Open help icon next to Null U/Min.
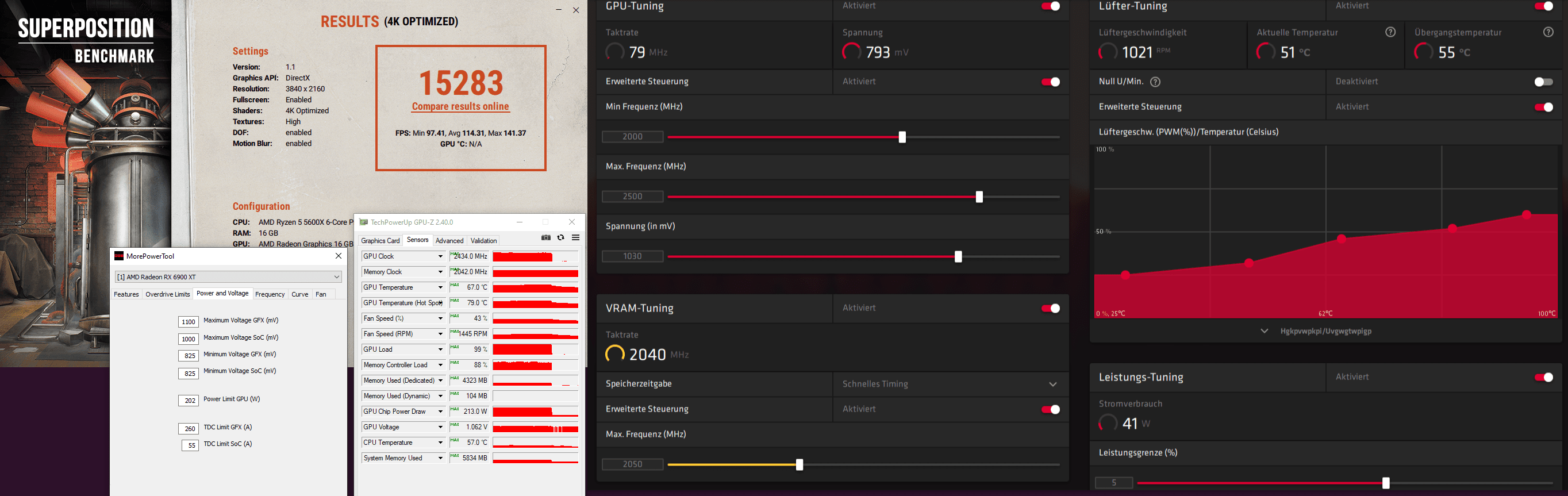Viewport: 1568px width, 496px height. 1155,82
